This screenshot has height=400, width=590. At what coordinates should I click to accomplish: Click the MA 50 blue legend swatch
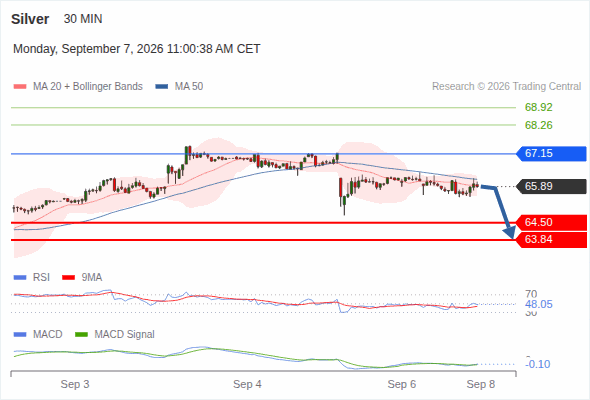coord(162,87)
